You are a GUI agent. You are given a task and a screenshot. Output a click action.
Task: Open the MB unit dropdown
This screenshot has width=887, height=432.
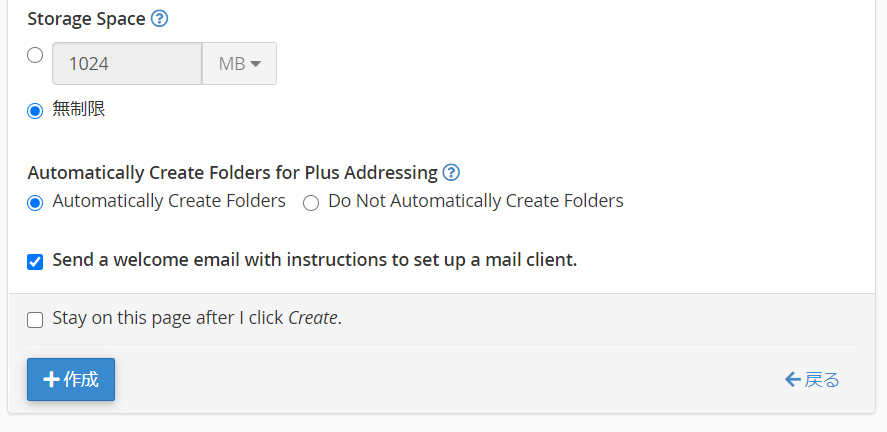[239, 63]
